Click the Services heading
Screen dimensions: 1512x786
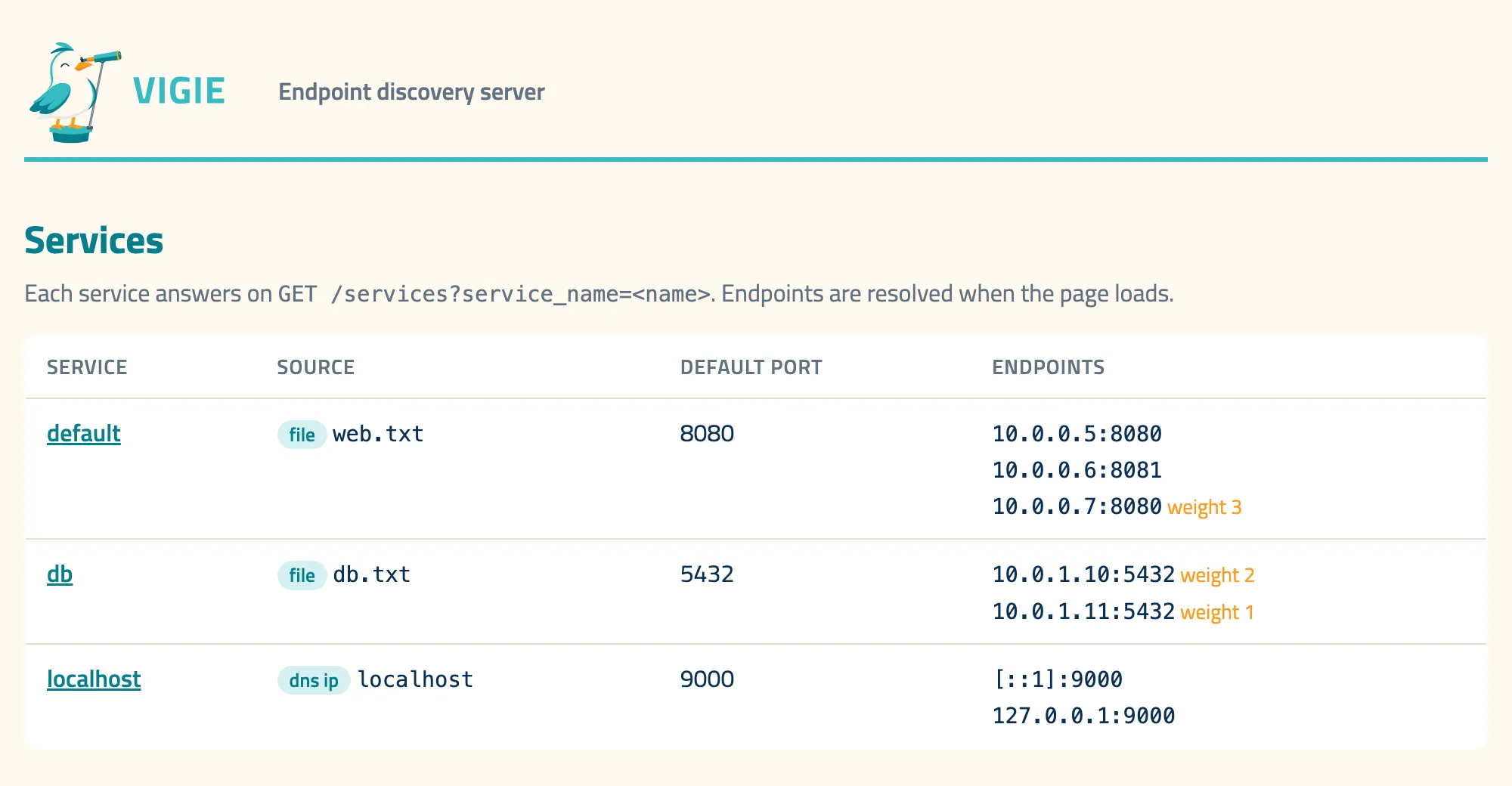click(x=94, y=241)
